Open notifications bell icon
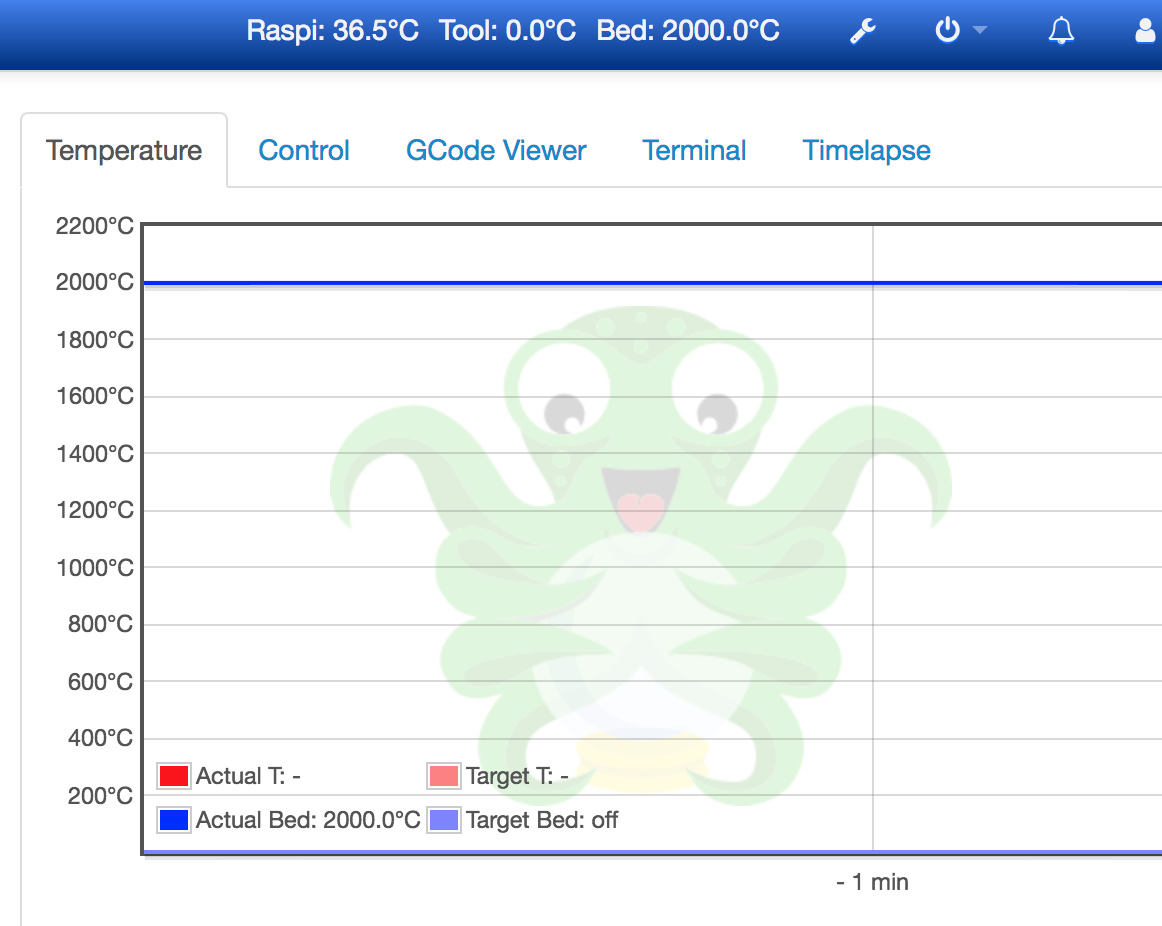The height and width of the screenshot is (926, 1162). coord(1061,30)
